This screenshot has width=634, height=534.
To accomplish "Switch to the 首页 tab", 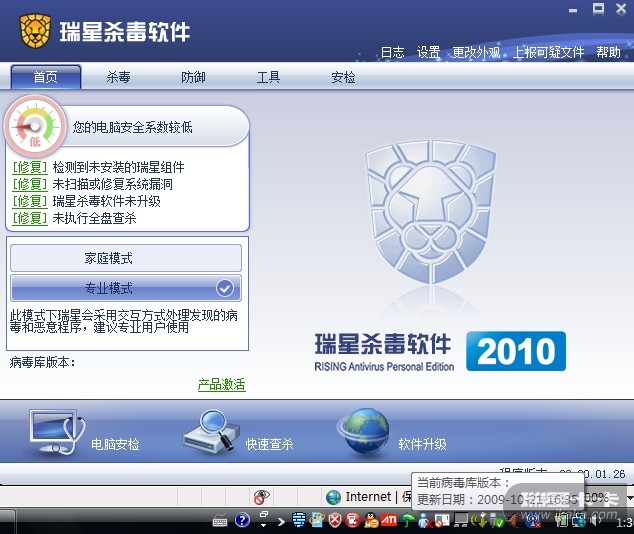I will click(46, 77).
